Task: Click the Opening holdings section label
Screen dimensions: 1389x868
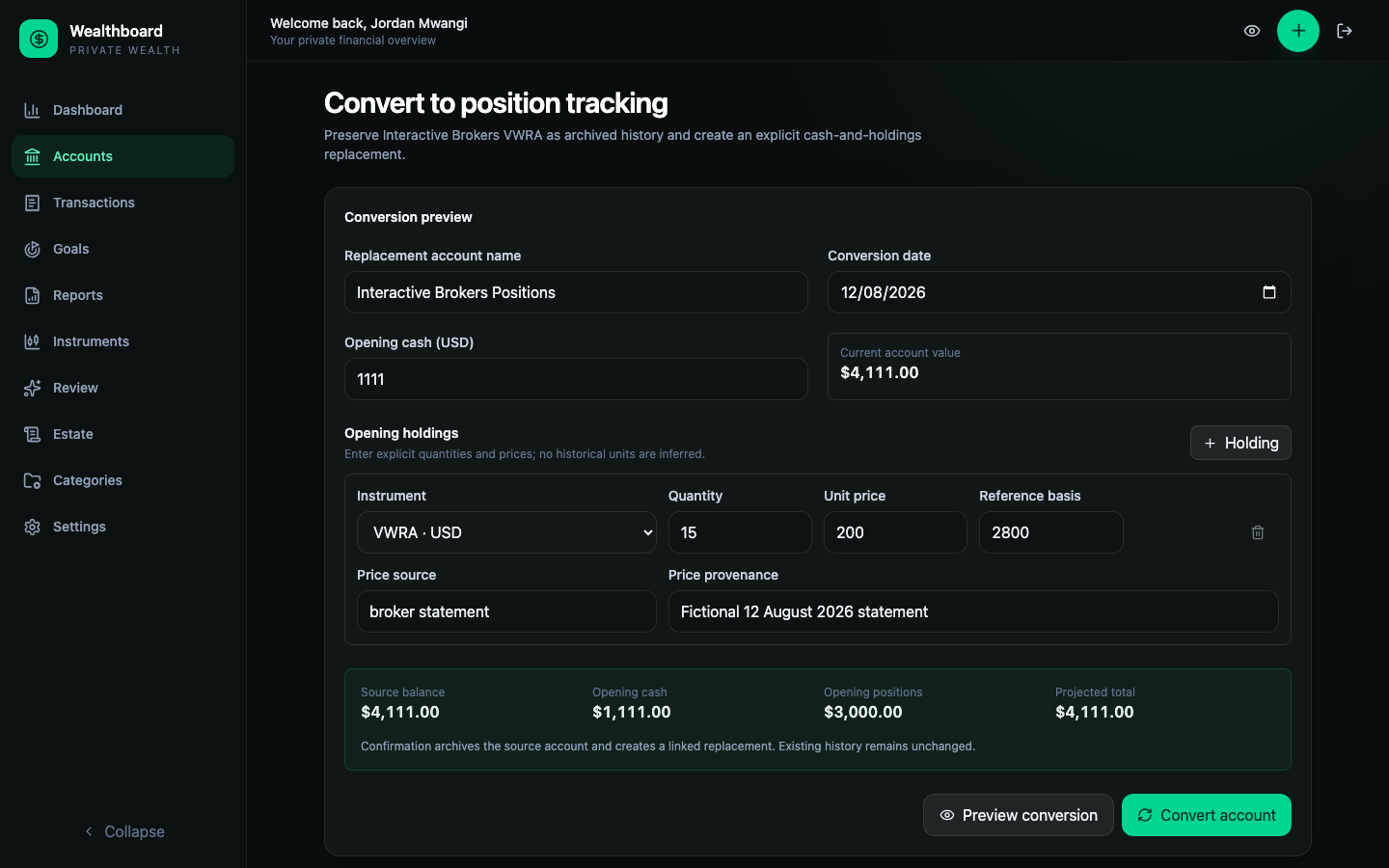Action: (401, 433)
